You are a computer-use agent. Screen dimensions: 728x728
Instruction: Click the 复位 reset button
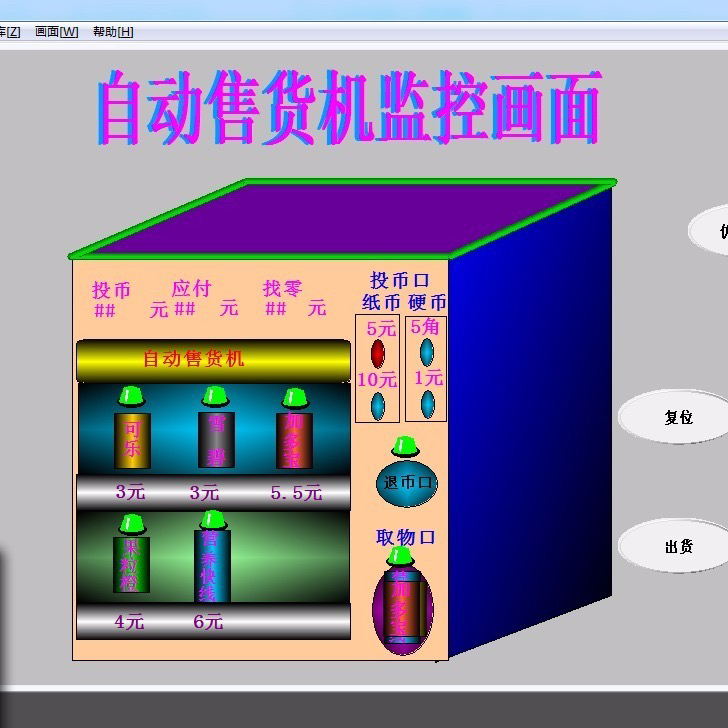coord(677,417)
